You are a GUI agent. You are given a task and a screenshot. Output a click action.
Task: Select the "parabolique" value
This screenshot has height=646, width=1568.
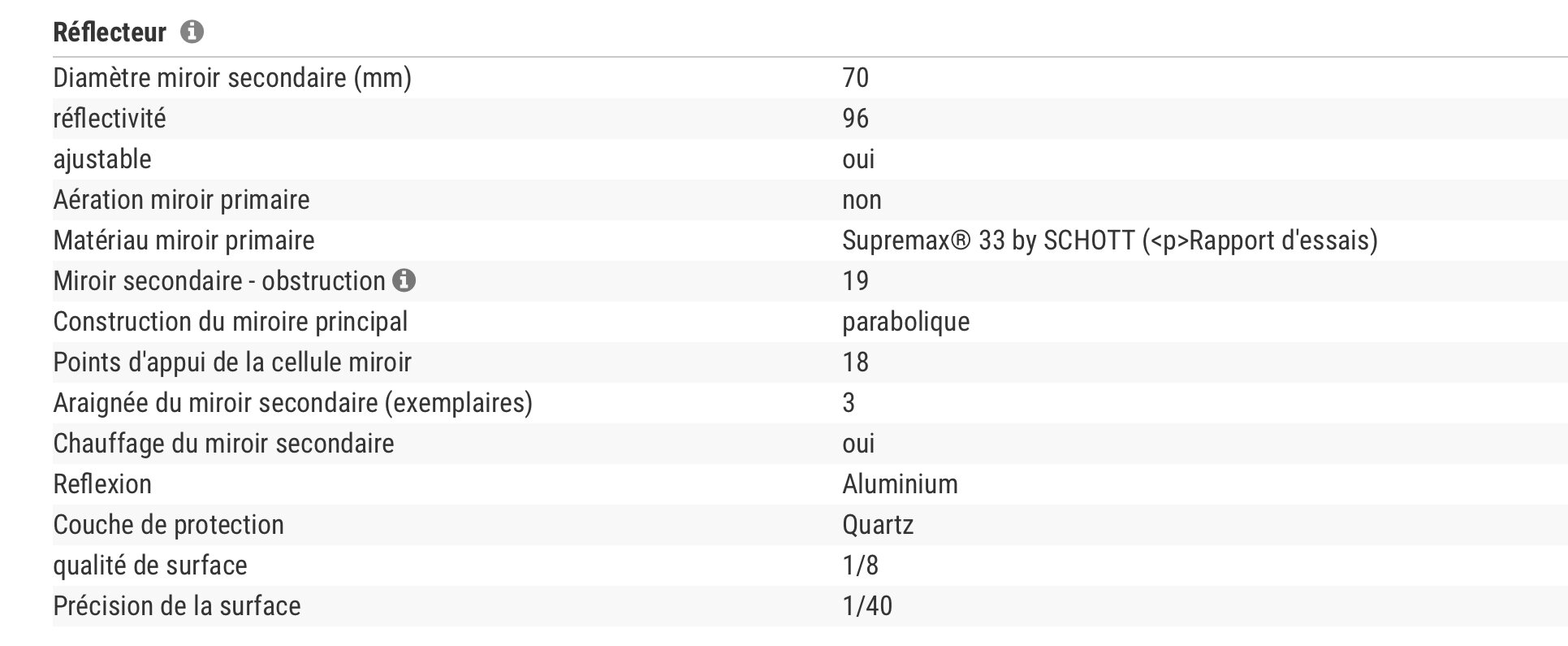click(x=905, y=322)
